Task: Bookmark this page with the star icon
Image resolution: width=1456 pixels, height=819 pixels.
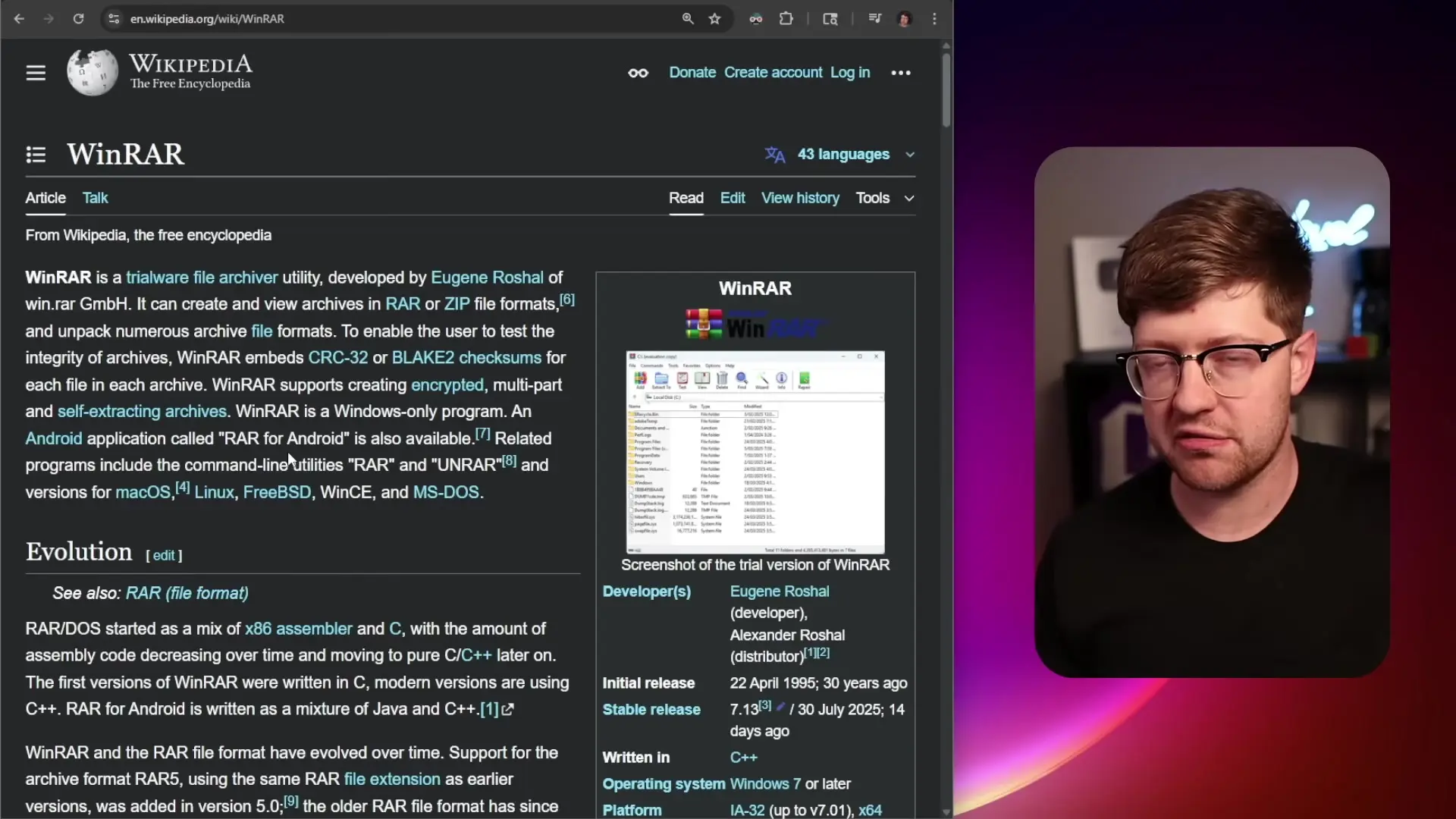Action: 714,19
